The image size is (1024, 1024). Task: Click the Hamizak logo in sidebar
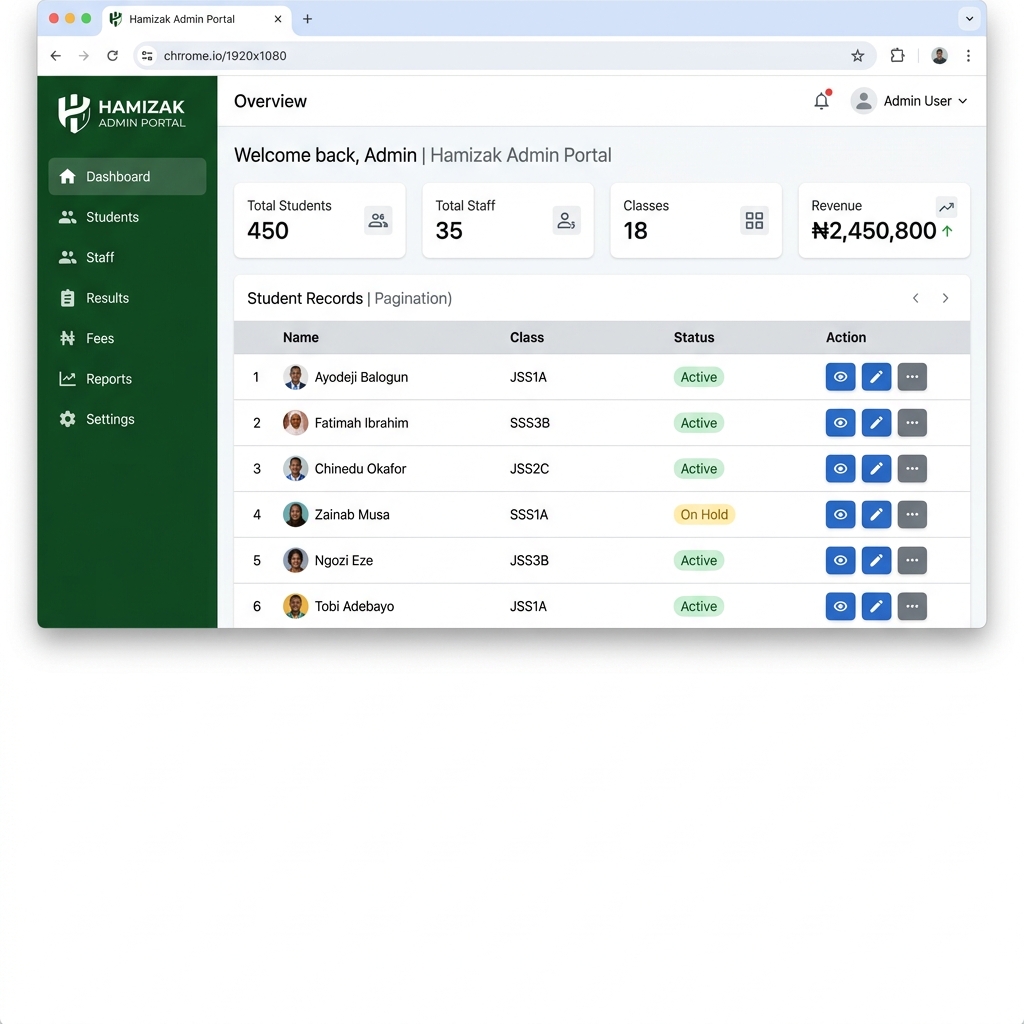click(121, 113)
